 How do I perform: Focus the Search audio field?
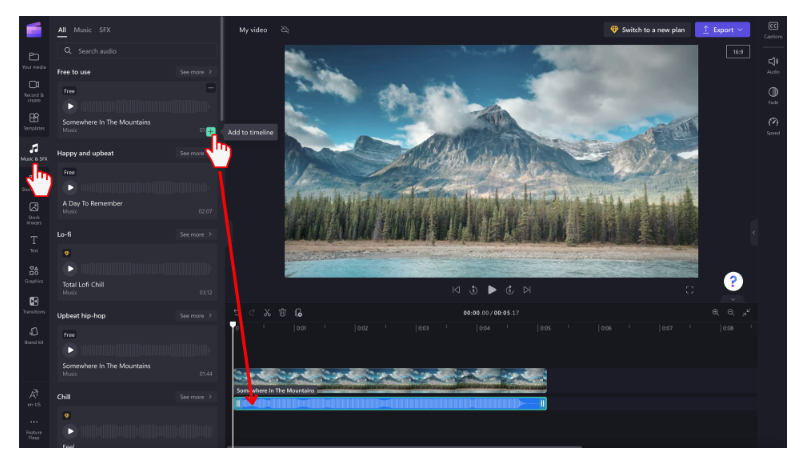click(x=137, y=51)
